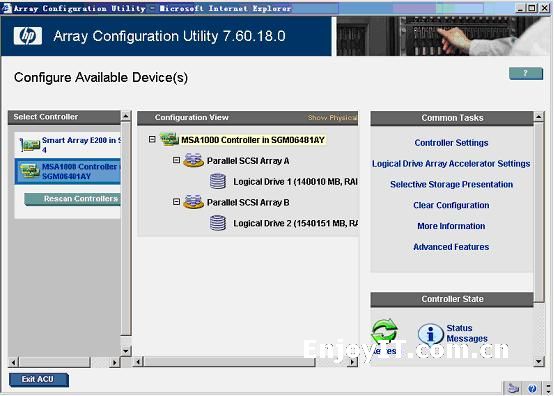Select MSA1000 Controller SGM06481AY in controller list
The width and height of the screenshot is (554, 396).
click(67, 171)
